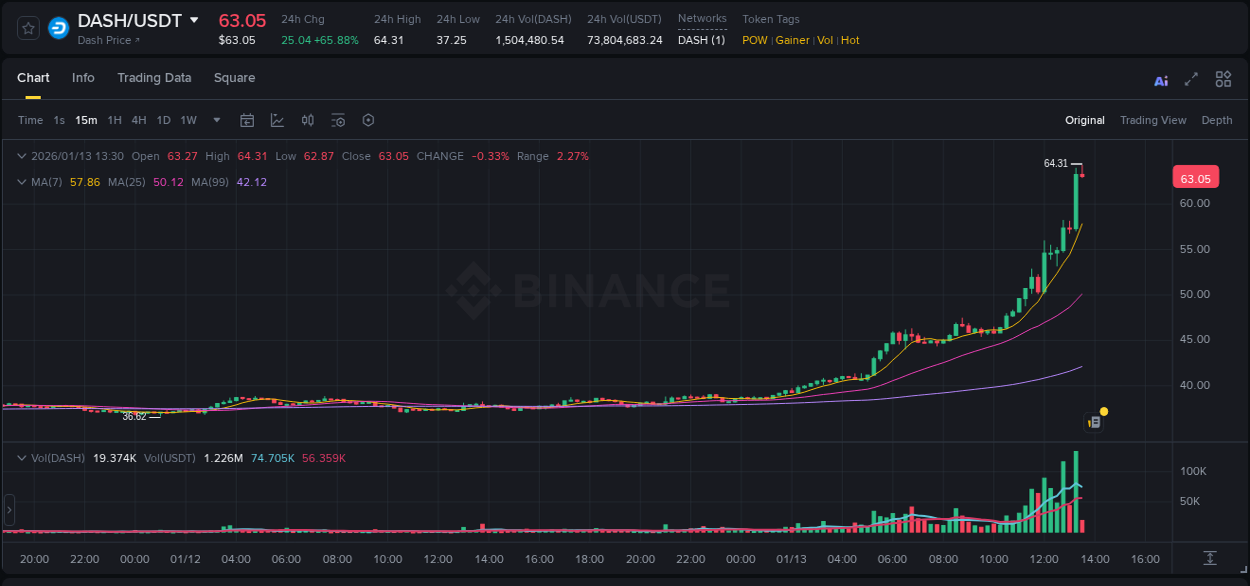Screen dimensions: 1250x586
Task: Open chart settings via hexagon icon
Action: [x=368, y=120]
